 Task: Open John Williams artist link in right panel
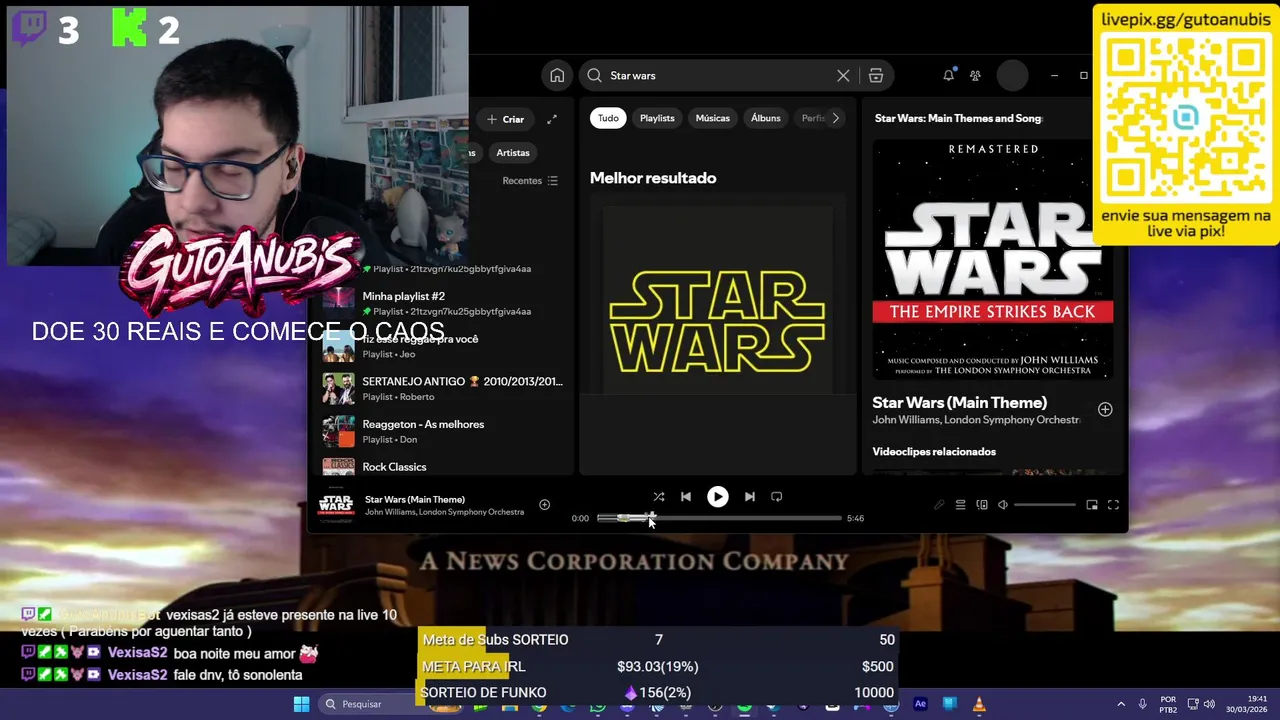click(x=905, y=420)
